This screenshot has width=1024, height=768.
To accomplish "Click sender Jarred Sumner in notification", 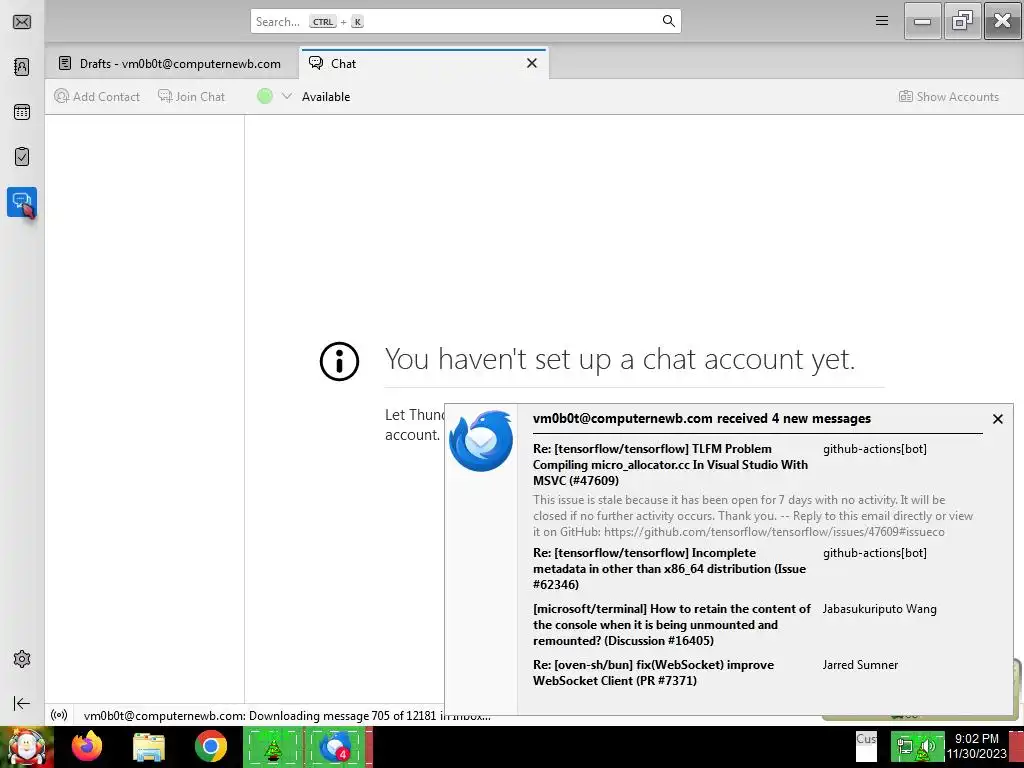I will 860,665.
